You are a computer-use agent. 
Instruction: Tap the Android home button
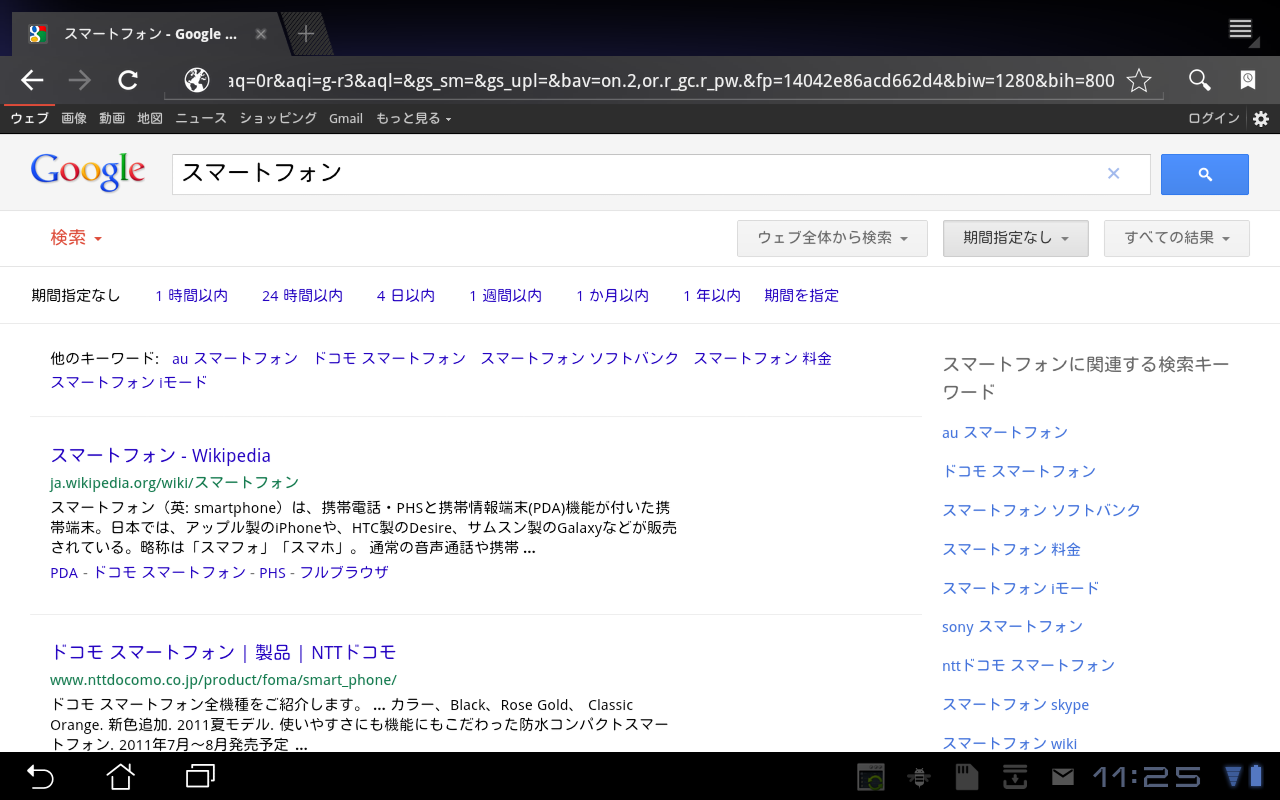click(x=120, y=776)
